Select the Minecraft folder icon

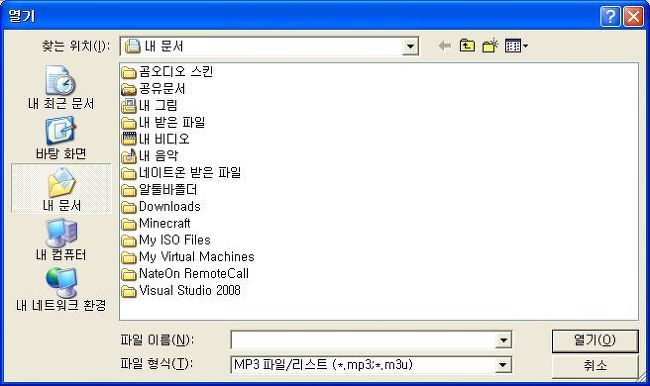(129, 224)
